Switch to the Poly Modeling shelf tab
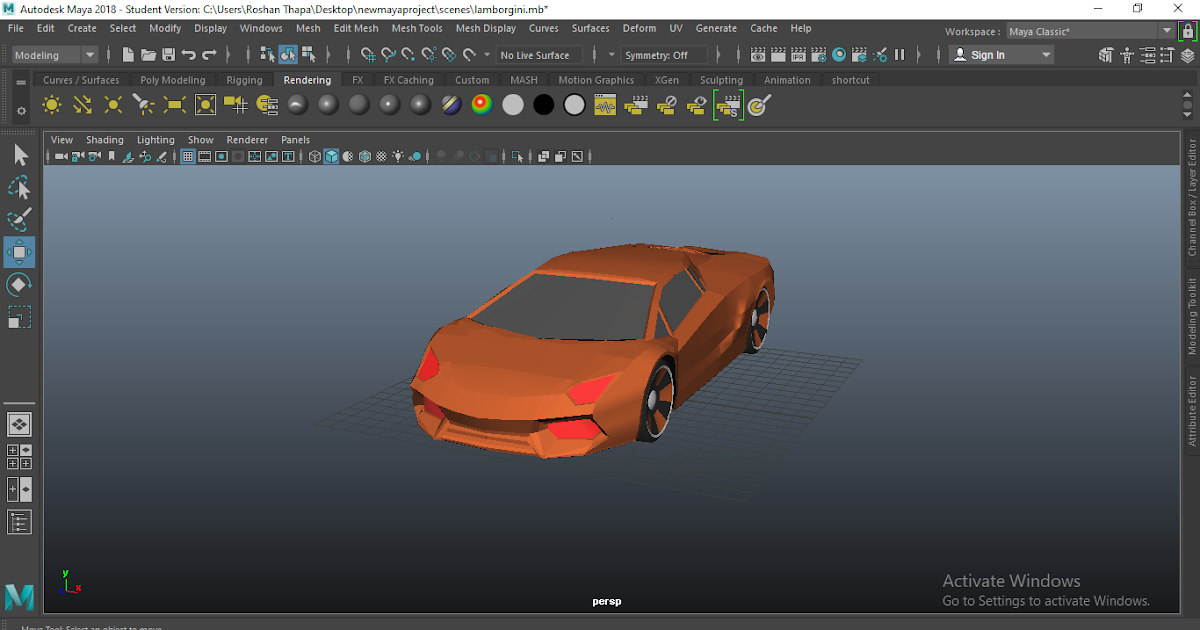 [x=172, y=79]
